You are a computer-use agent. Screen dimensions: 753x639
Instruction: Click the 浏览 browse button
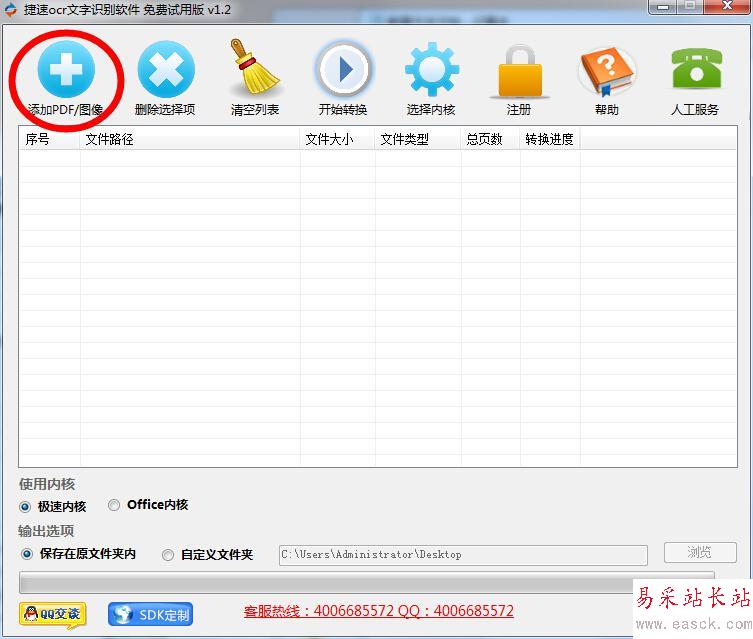tap(700, 553)
